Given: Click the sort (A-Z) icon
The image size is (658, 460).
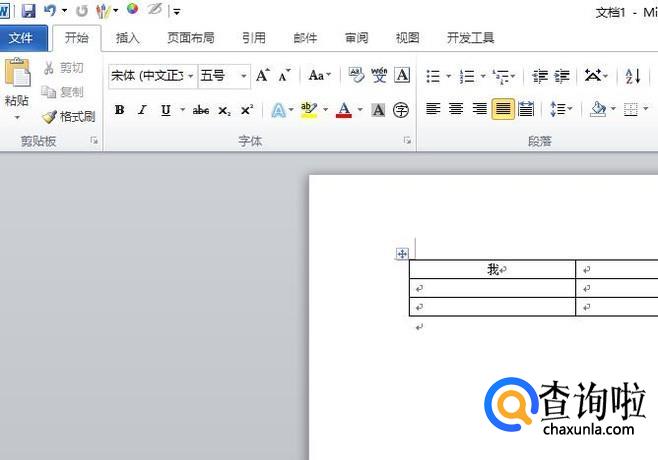Looking at the screenshot, I should coord(633,76).
